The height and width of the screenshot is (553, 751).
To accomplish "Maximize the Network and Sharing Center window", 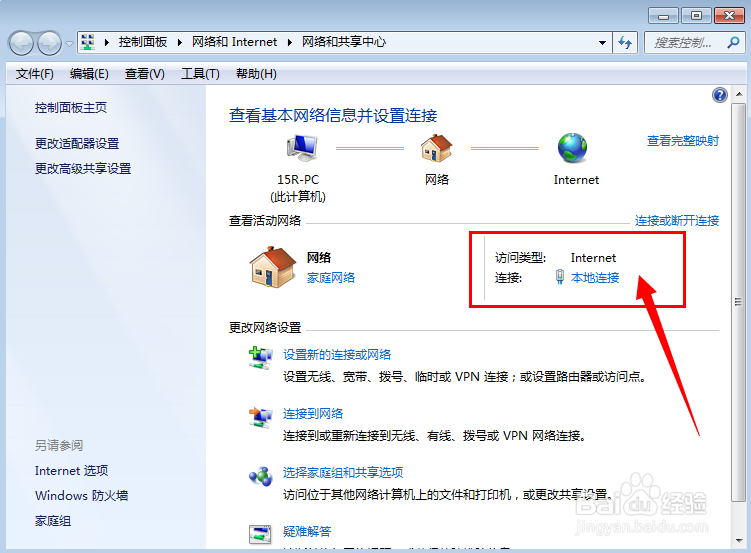I will tap(696, 16).
